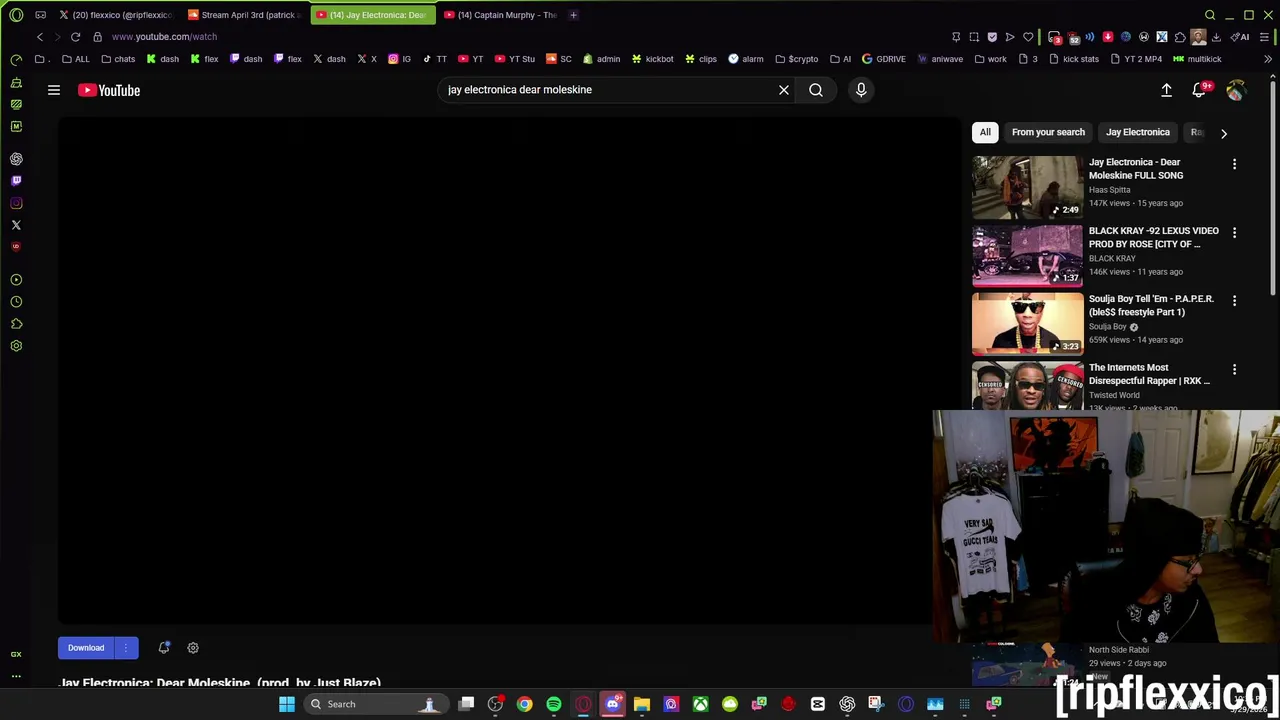Open the Opera easy setup menu icon
The width and height of the screenshot is (1280, 720).
pyautogui.click(x=1265, y=37)
